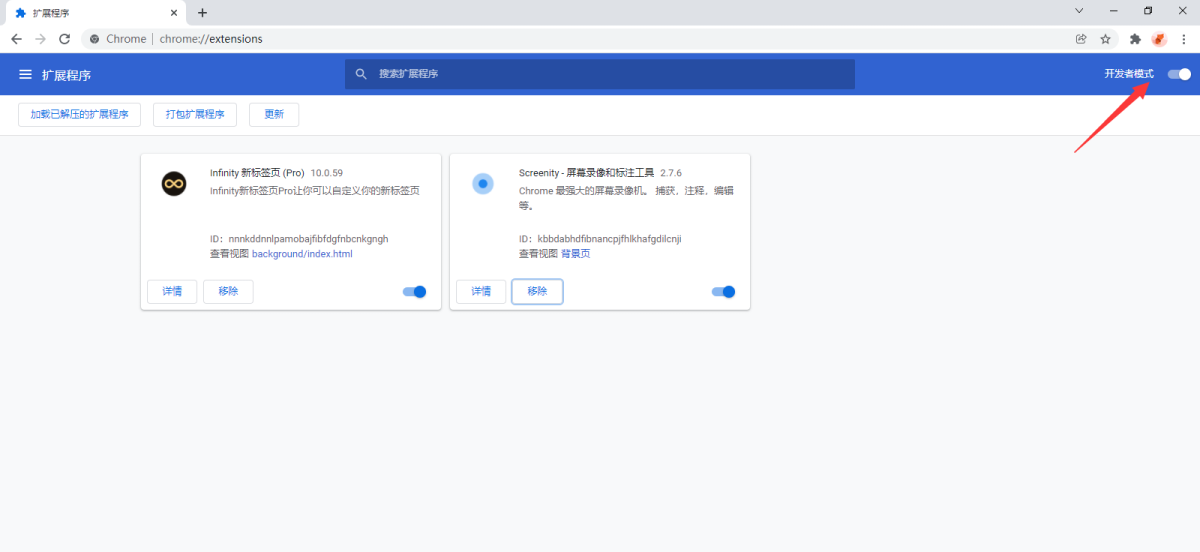Click the profile avatar icon
1200x552 pixels.
1159,39
